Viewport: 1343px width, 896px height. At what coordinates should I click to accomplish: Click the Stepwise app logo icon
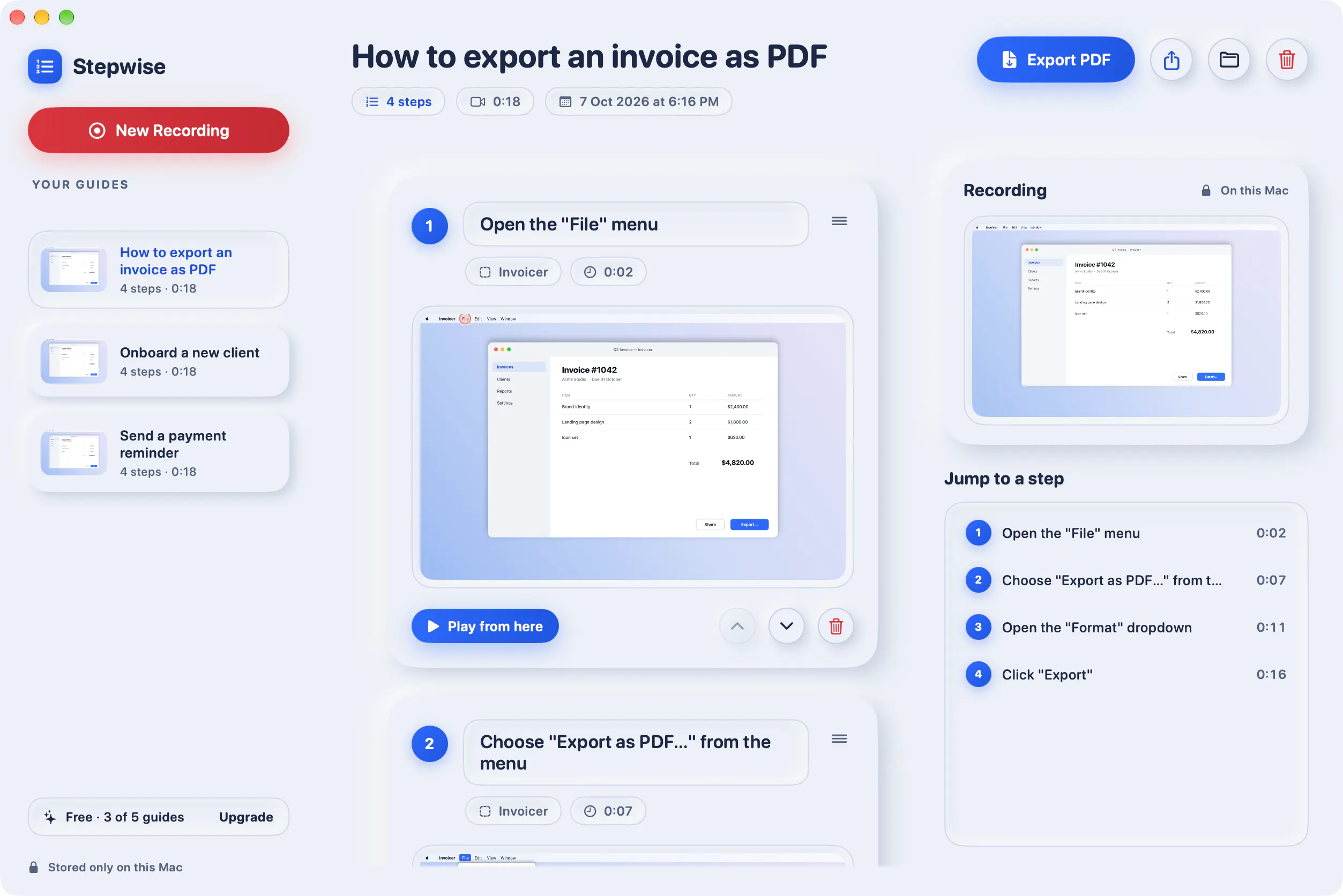(x=45, y=66)
